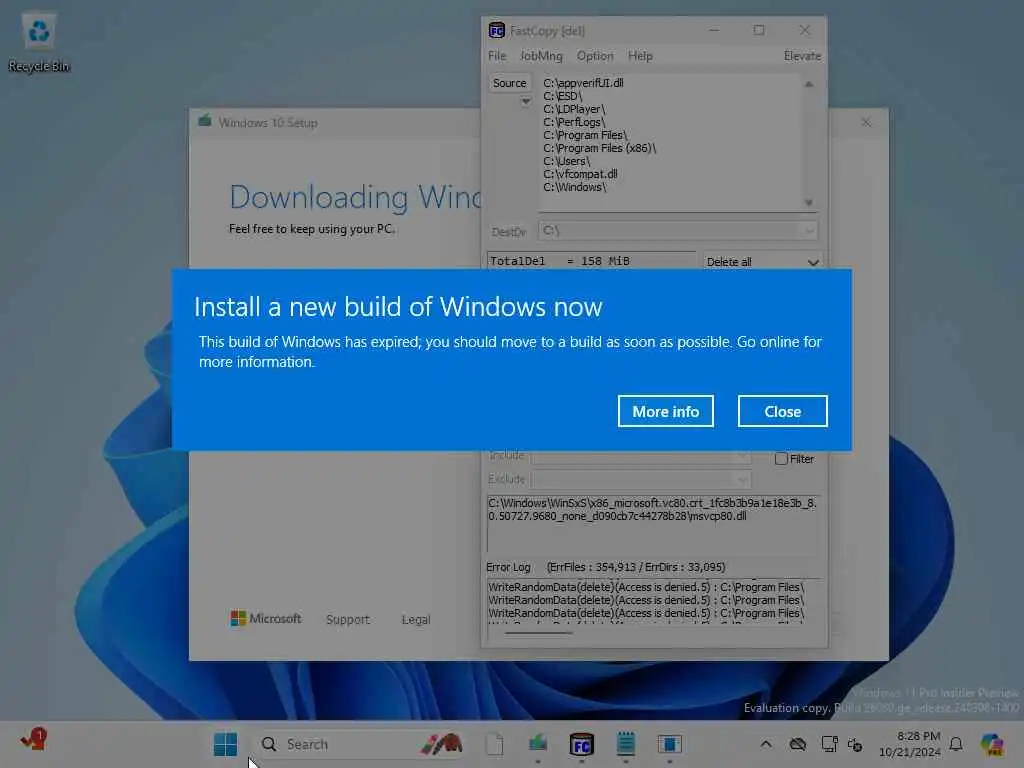
Task: Open the FastCopy Option menu
Action: pyautogui.click(x=595, y=56)
